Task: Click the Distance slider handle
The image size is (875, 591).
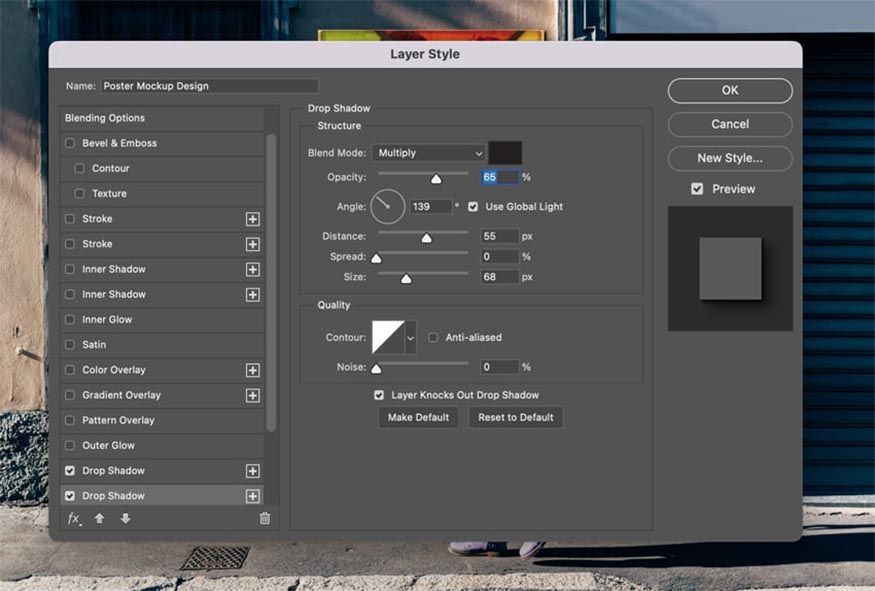Action: coord(426,238)
